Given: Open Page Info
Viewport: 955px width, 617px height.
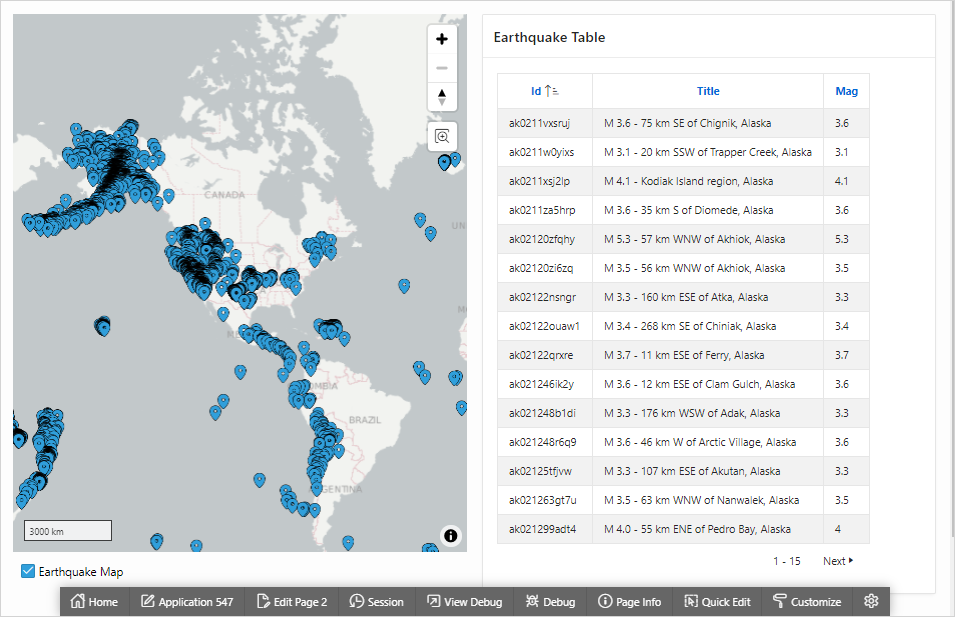Looking at the screenshot, I should 629,601.
